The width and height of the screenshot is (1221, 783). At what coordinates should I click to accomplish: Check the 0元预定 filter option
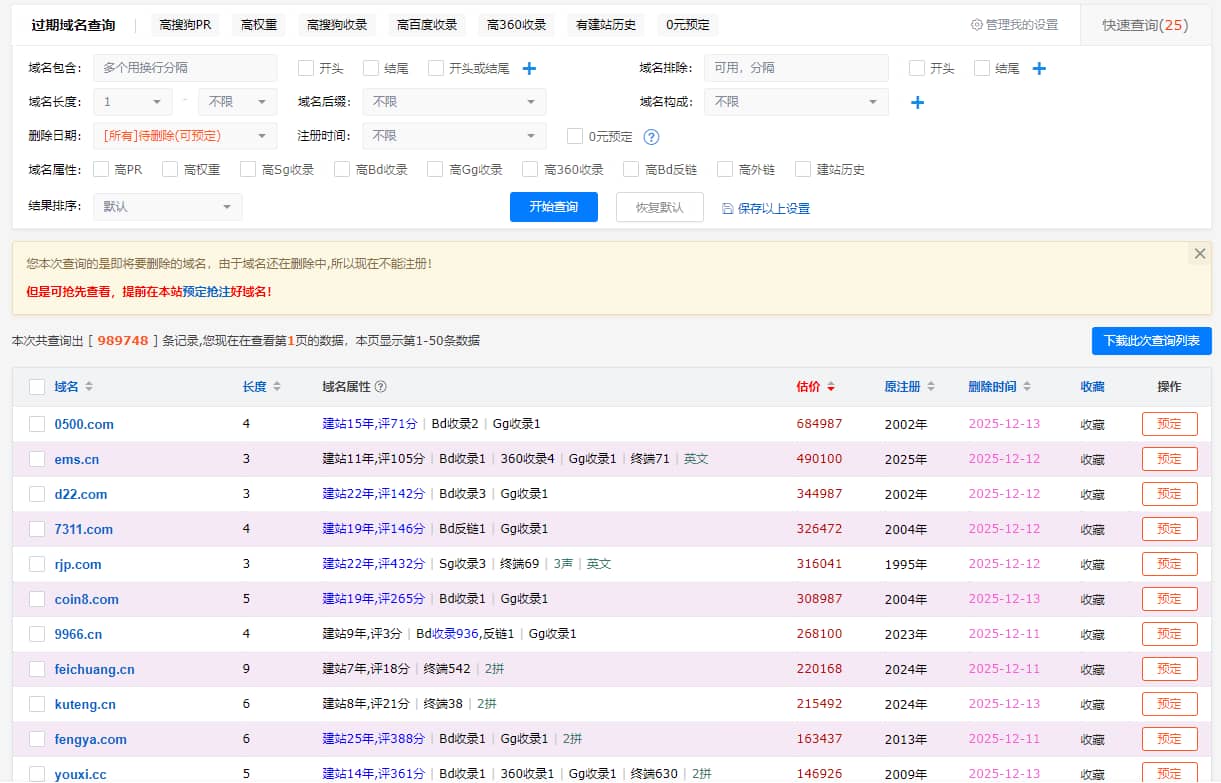tap(575, 137)
